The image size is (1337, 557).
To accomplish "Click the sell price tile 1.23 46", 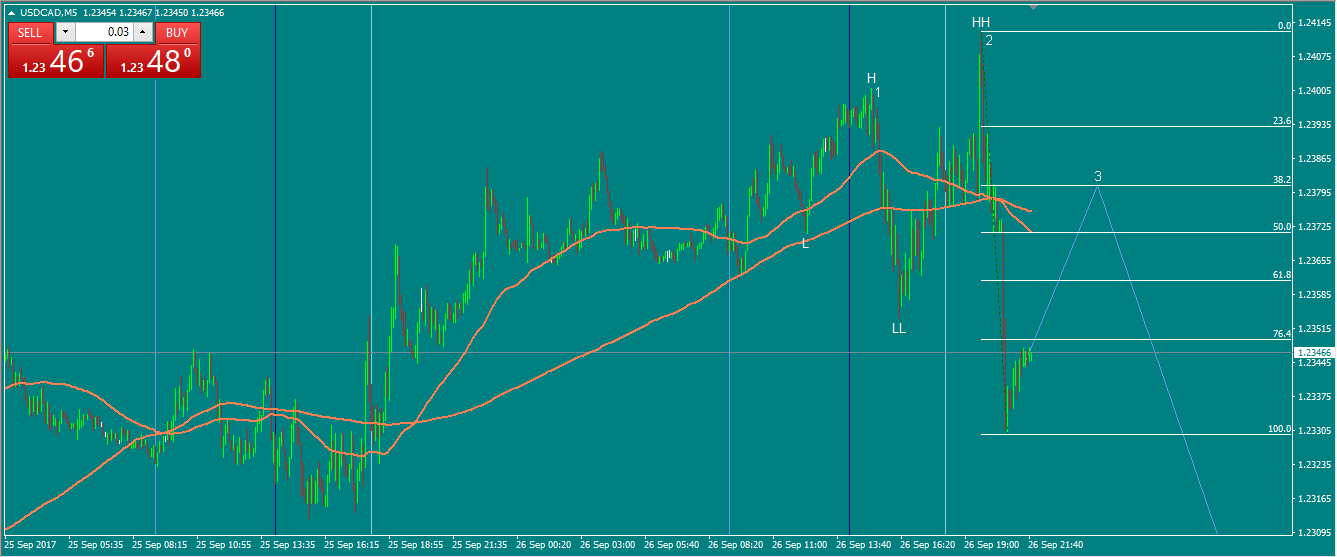I will tap(55, 61).
